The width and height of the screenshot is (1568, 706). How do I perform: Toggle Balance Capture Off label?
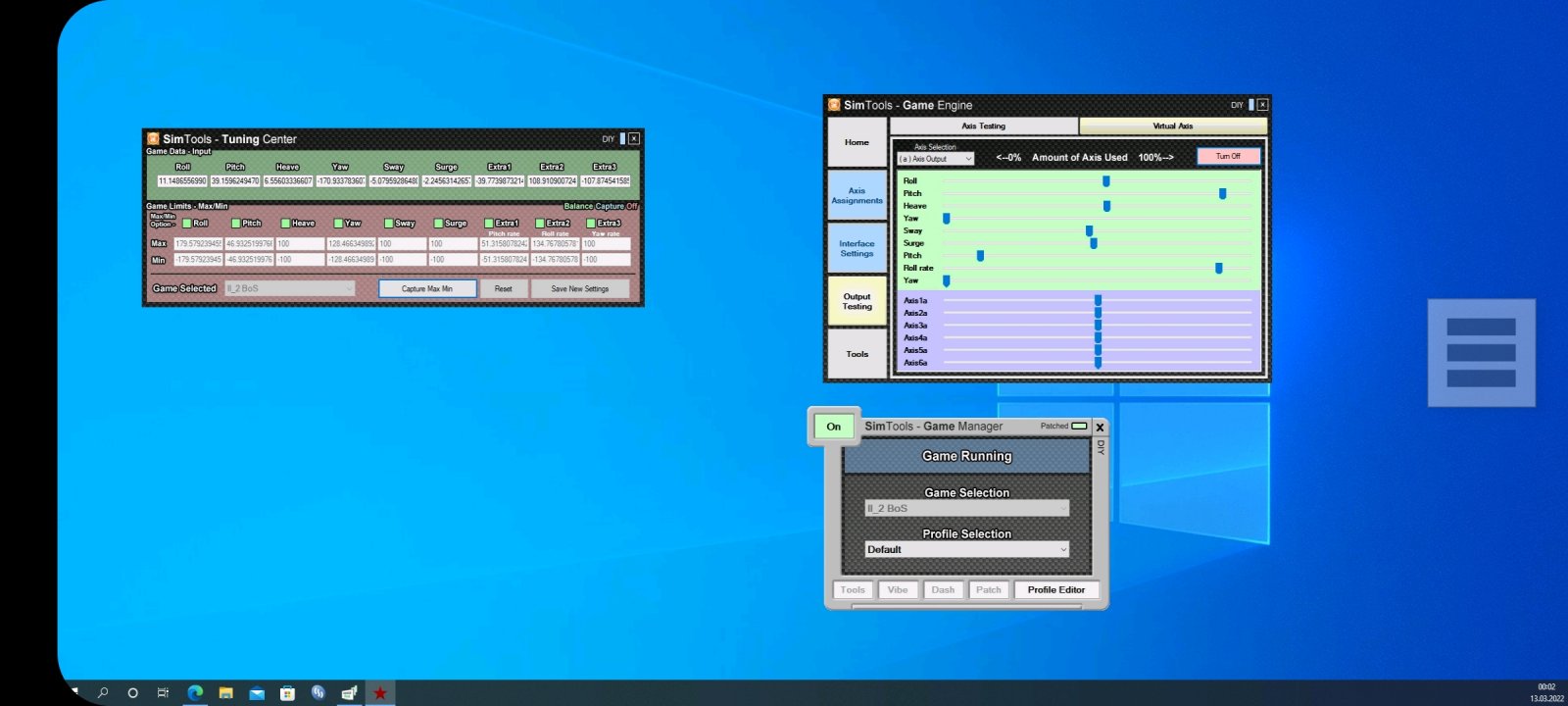click(x=601, y=206)
